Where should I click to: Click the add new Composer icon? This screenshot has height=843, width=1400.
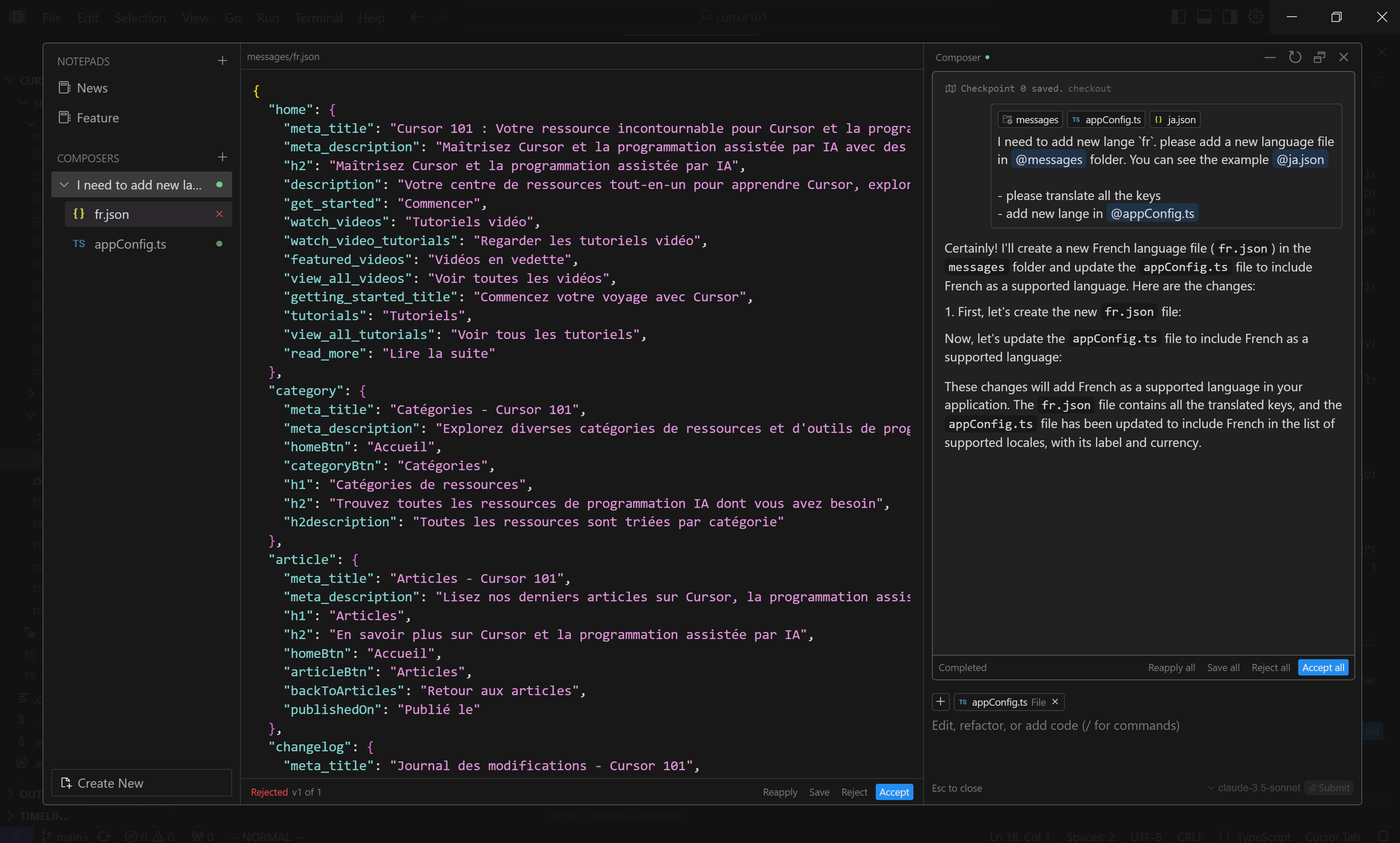click(x=221, y=157)
